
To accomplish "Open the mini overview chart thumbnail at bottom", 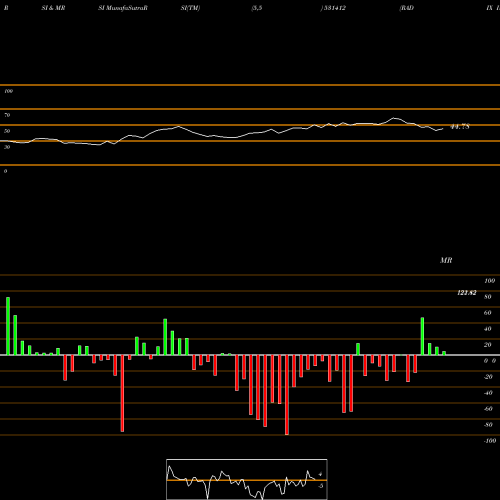I will coord(247,479).
